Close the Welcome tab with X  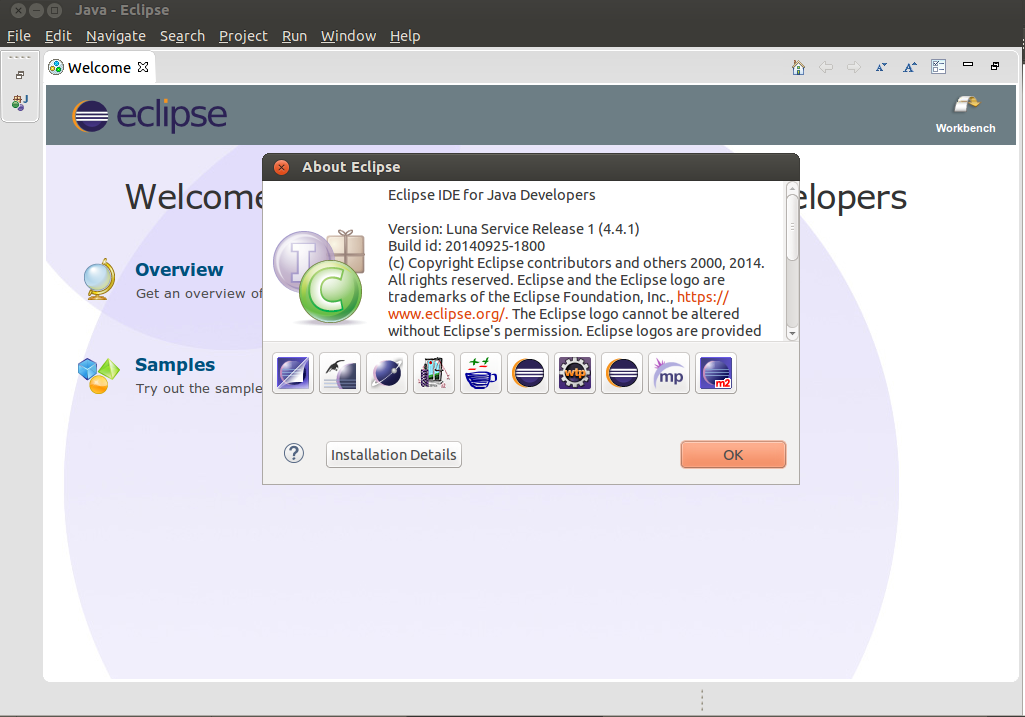click(x=143, y=67)
